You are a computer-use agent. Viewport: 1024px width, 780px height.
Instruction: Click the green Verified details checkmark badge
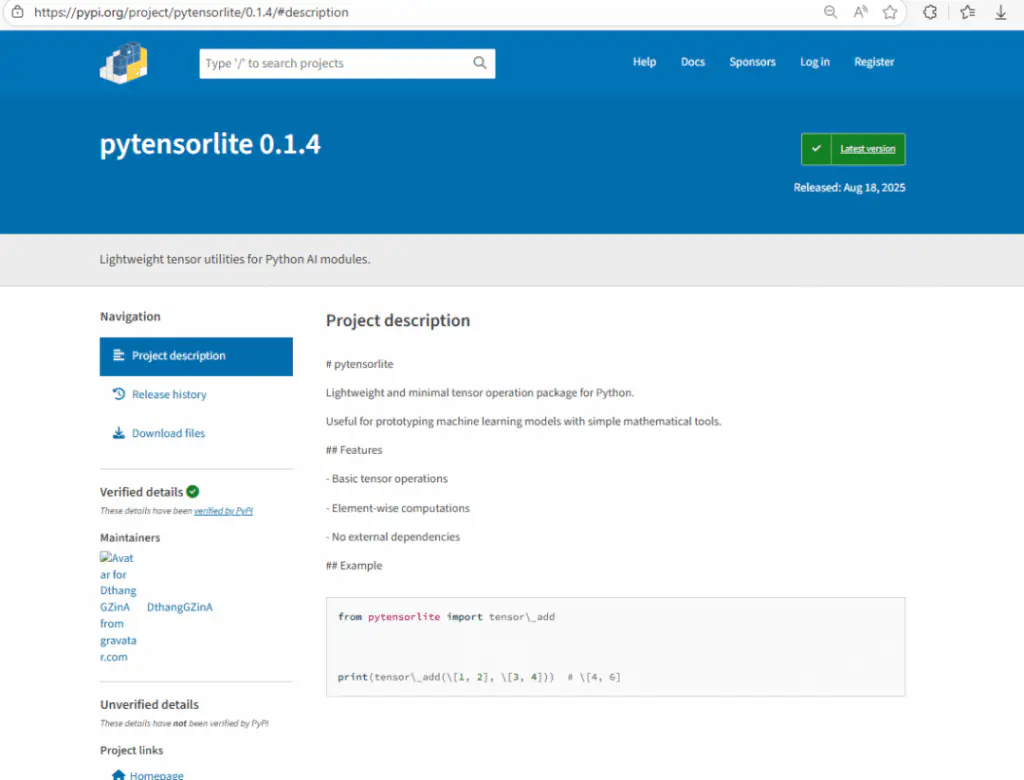click(193, 491)
